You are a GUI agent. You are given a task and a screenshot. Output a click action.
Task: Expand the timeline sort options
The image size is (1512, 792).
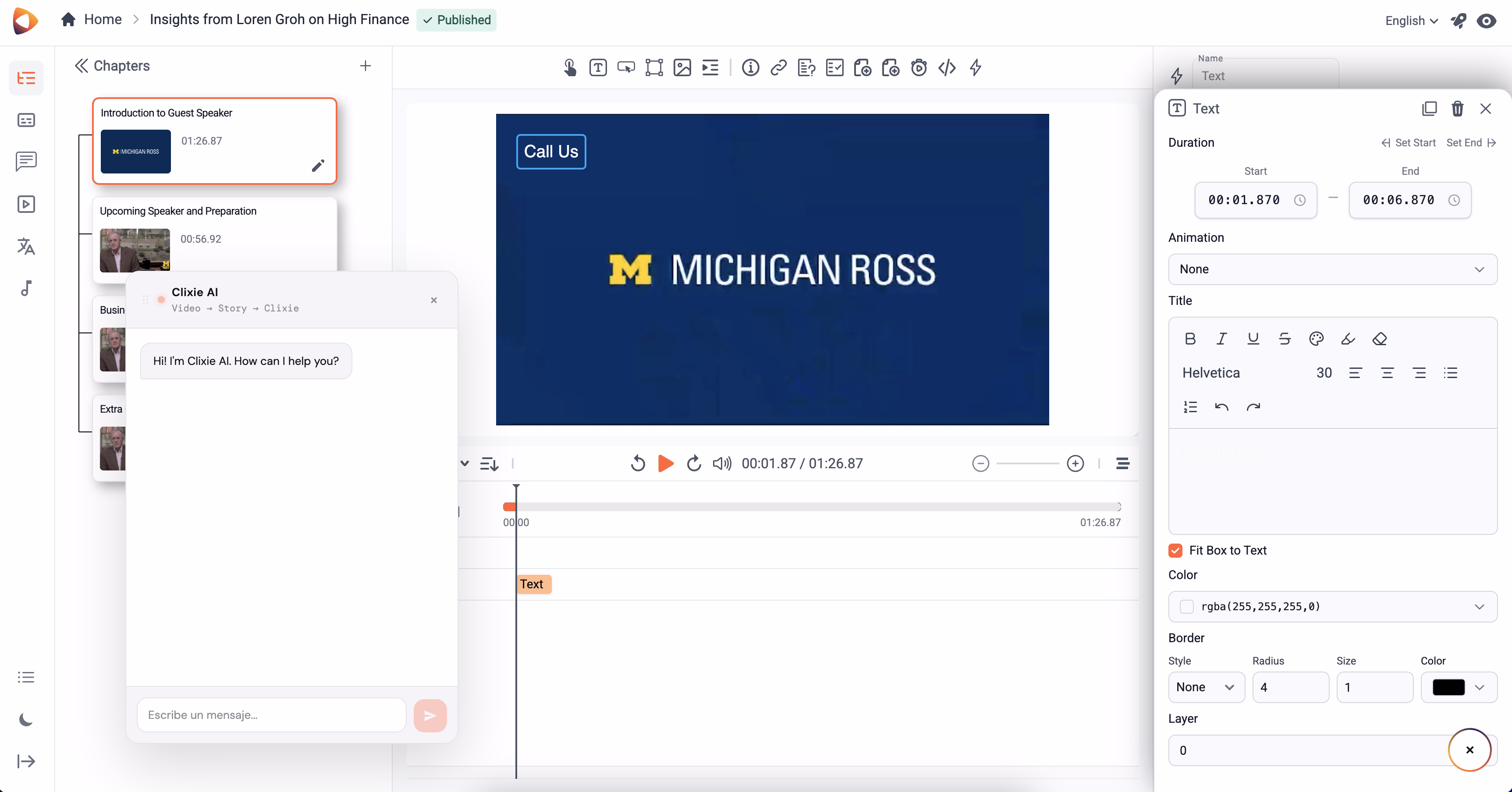[x=489, y=464]
